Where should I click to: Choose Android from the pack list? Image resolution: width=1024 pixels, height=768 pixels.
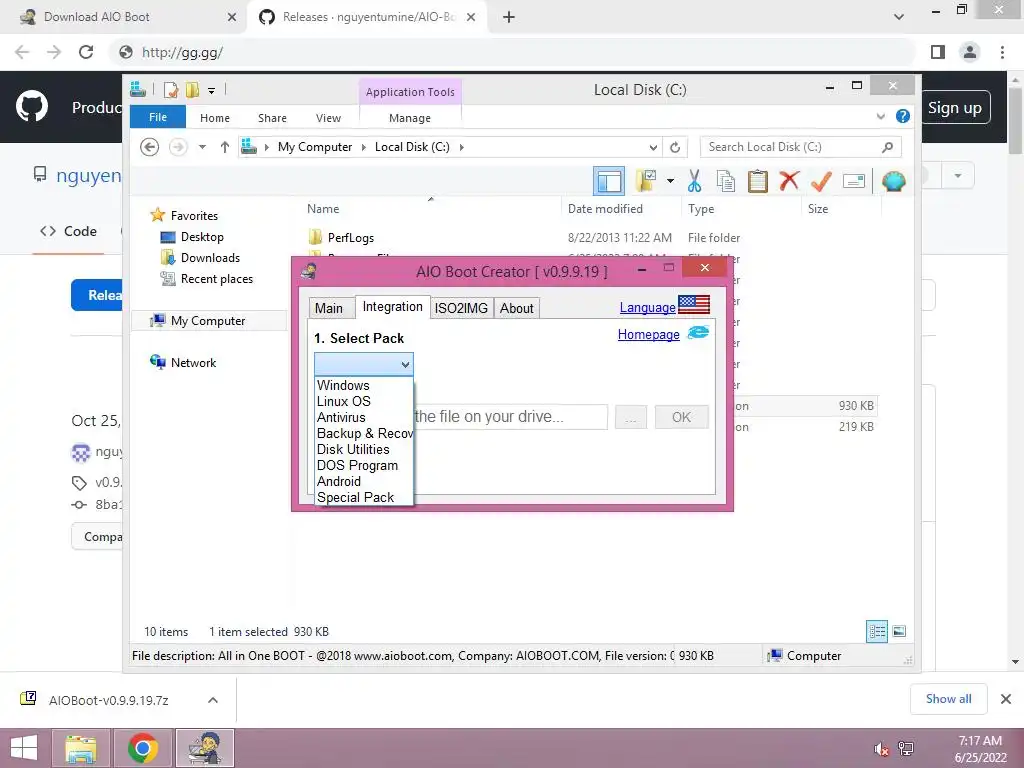(364, 481)
